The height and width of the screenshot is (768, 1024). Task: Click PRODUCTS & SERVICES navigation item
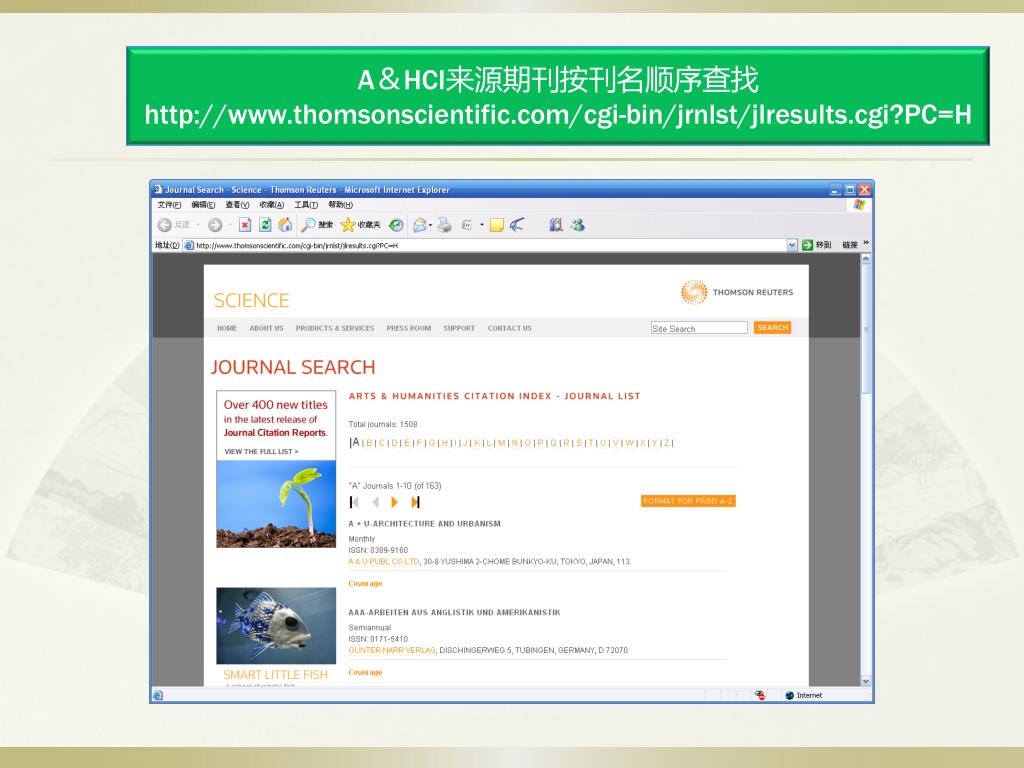(335, 328)
